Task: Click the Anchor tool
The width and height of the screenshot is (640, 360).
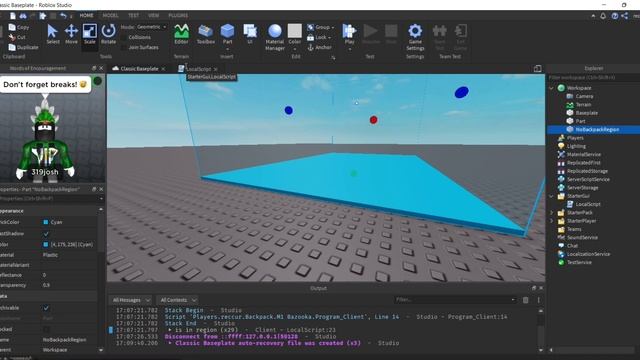Action: point(319,47)
